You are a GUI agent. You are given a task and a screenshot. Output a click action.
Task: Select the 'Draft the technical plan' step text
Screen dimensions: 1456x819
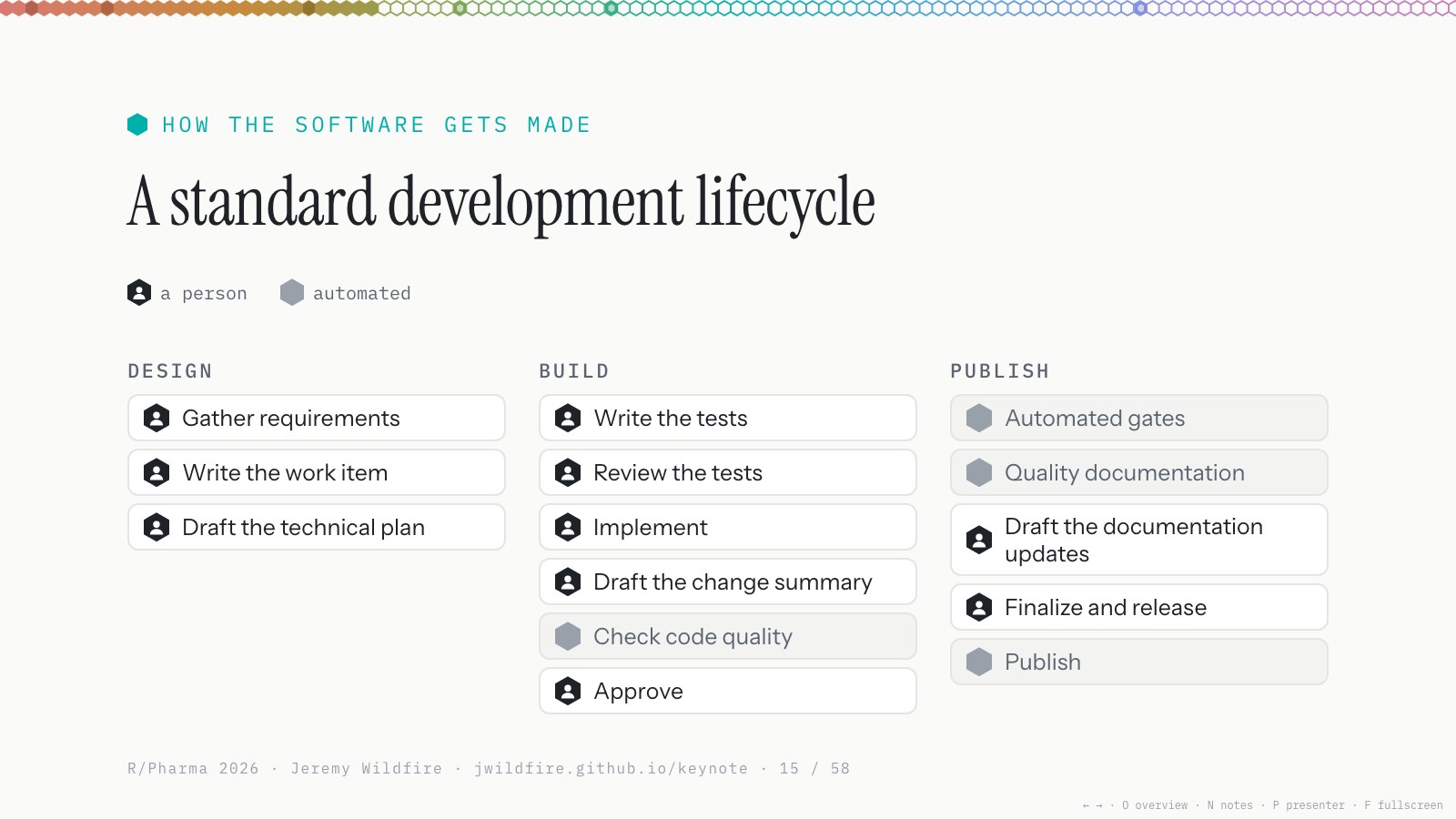coord(303,528)
